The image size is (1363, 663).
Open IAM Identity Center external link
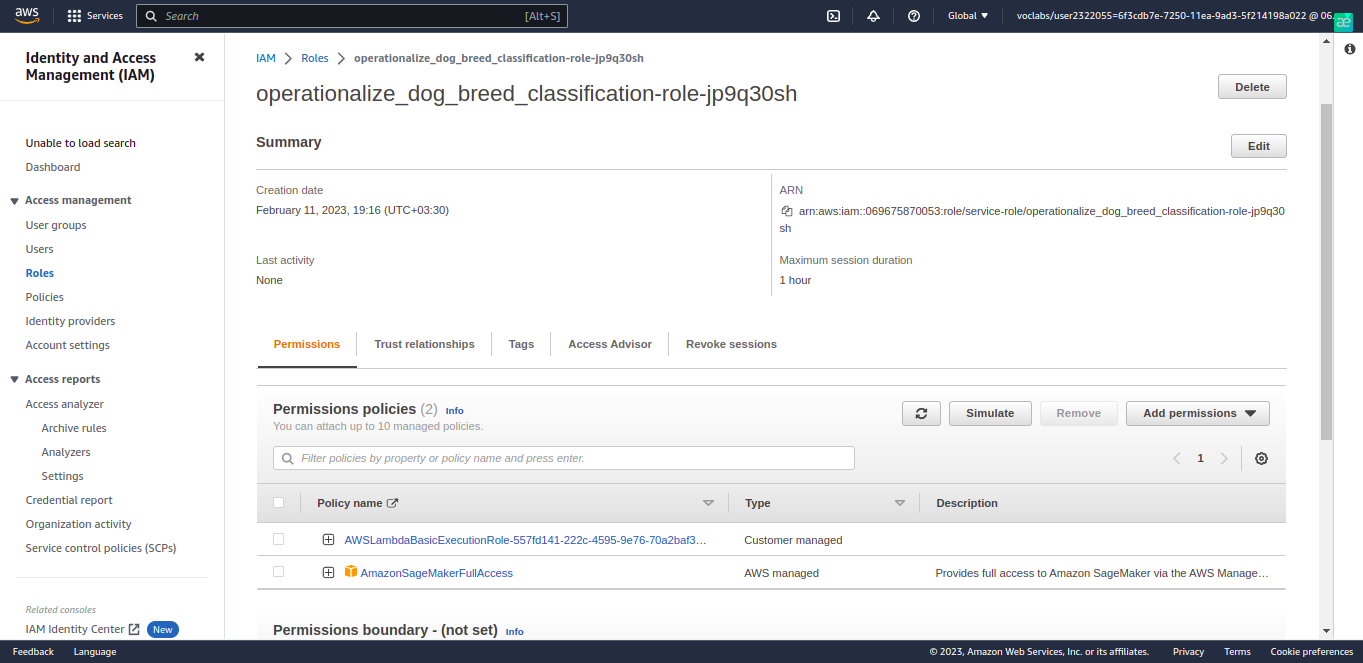83,629
